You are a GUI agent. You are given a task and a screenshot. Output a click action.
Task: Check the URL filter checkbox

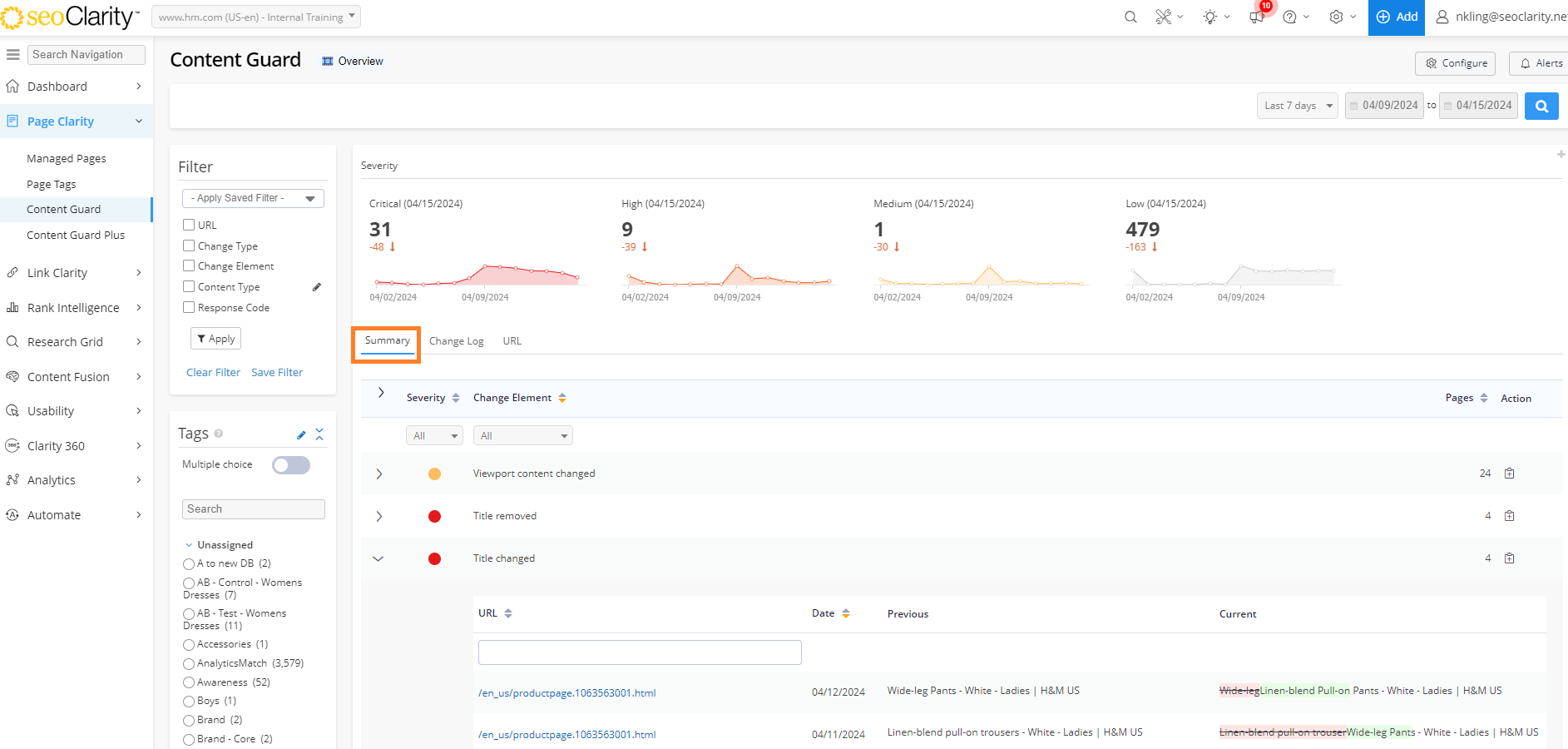pyautogui.click(x=189, y=225)
